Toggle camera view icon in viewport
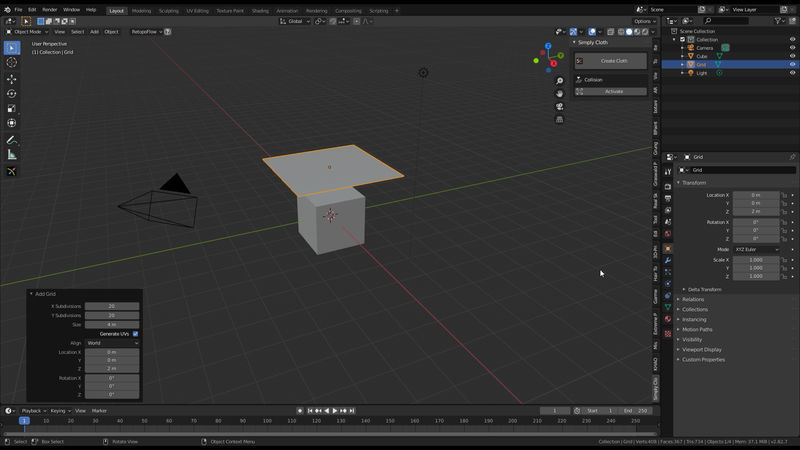Image resolution: width=800 pixels, height=450 pixels. point(560,107)
